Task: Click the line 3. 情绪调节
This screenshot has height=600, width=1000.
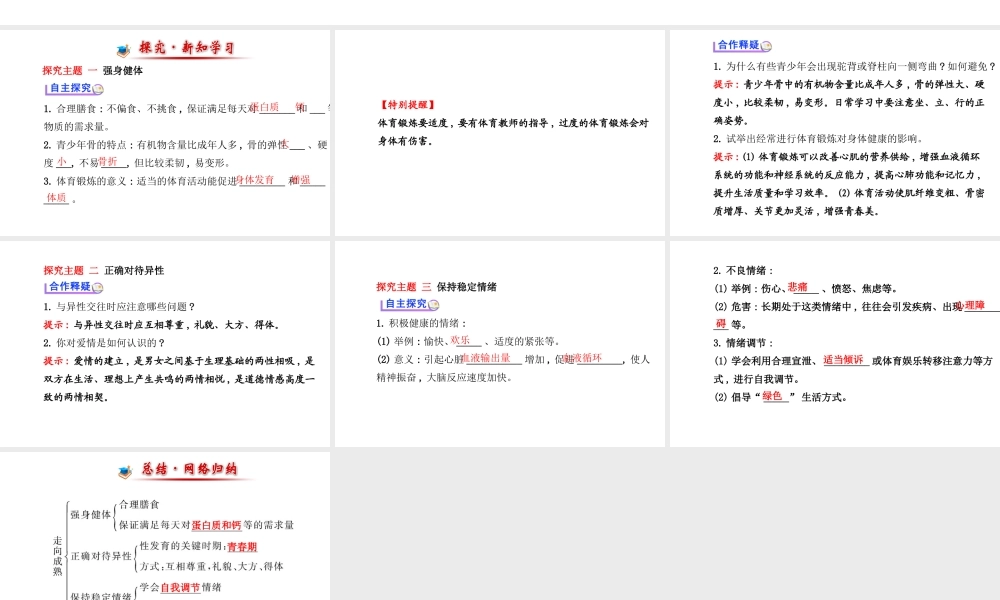Action: coord(743,343)
